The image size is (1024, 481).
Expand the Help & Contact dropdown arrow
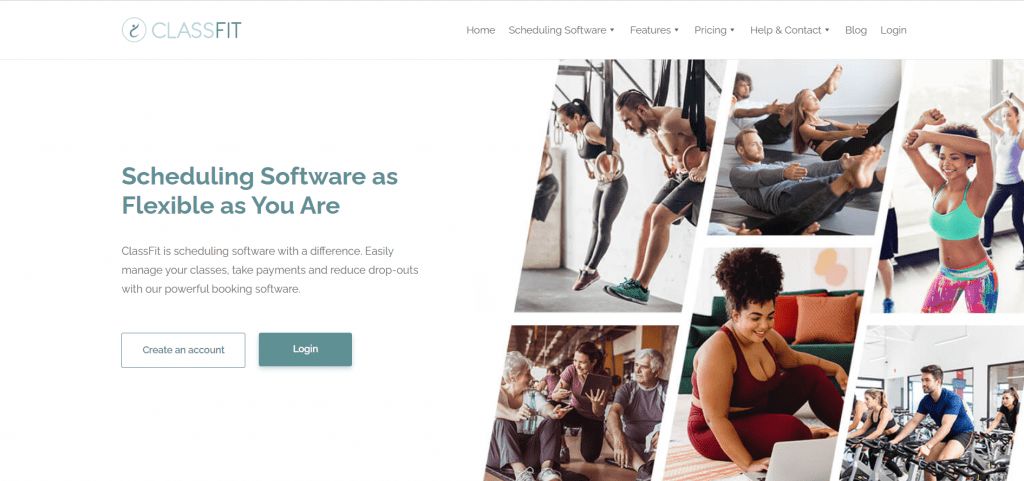pyautogui.click(x=827, y=30)
